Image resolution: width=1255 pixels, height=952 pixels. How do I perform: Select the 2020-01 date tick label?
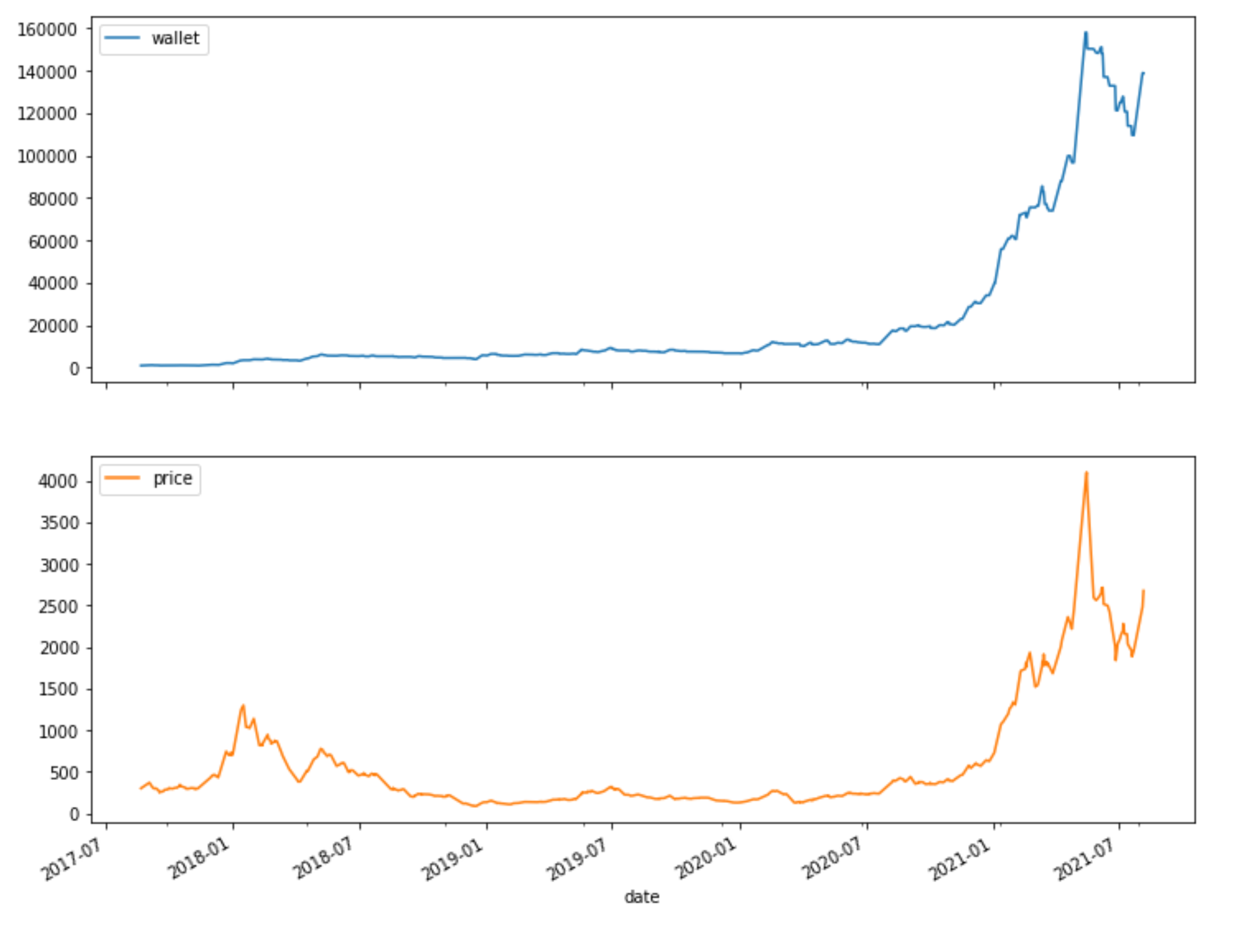click(x=706, y=858)
